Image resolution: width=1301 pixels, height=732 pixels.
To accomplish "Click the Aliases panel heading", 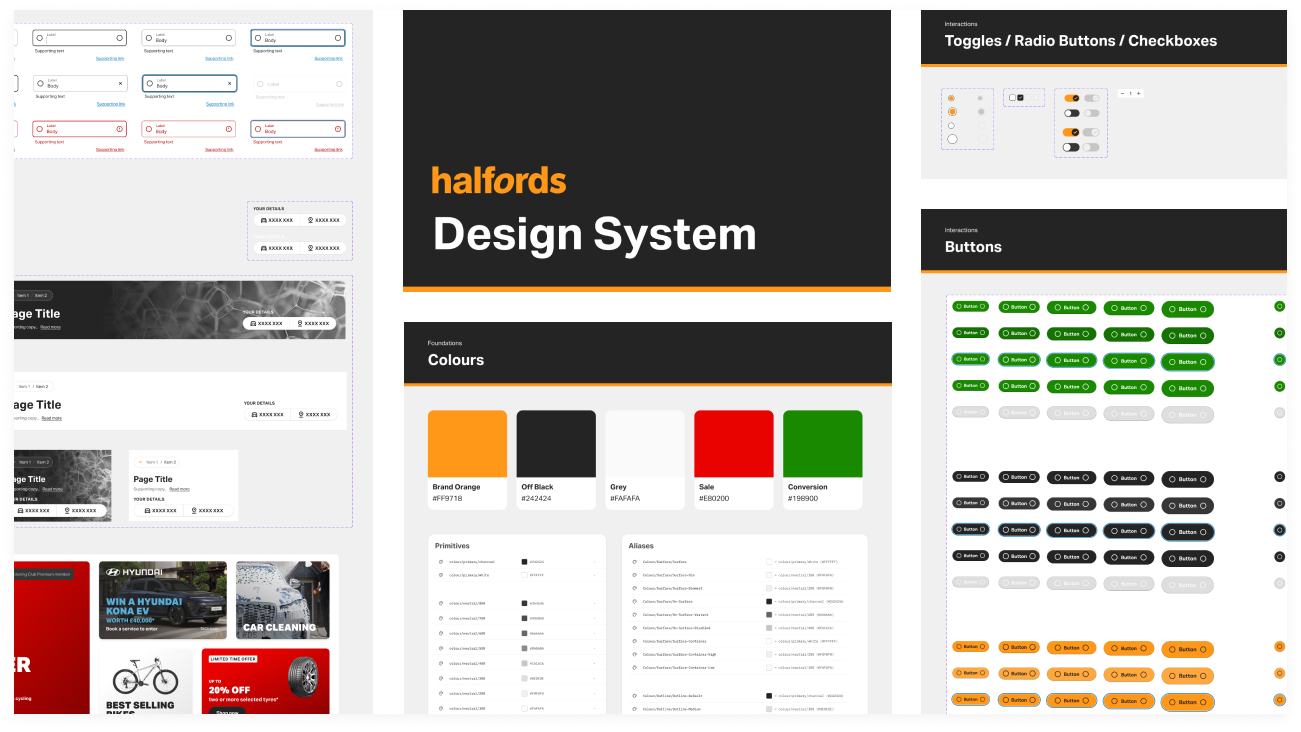I will coord(641,546).
